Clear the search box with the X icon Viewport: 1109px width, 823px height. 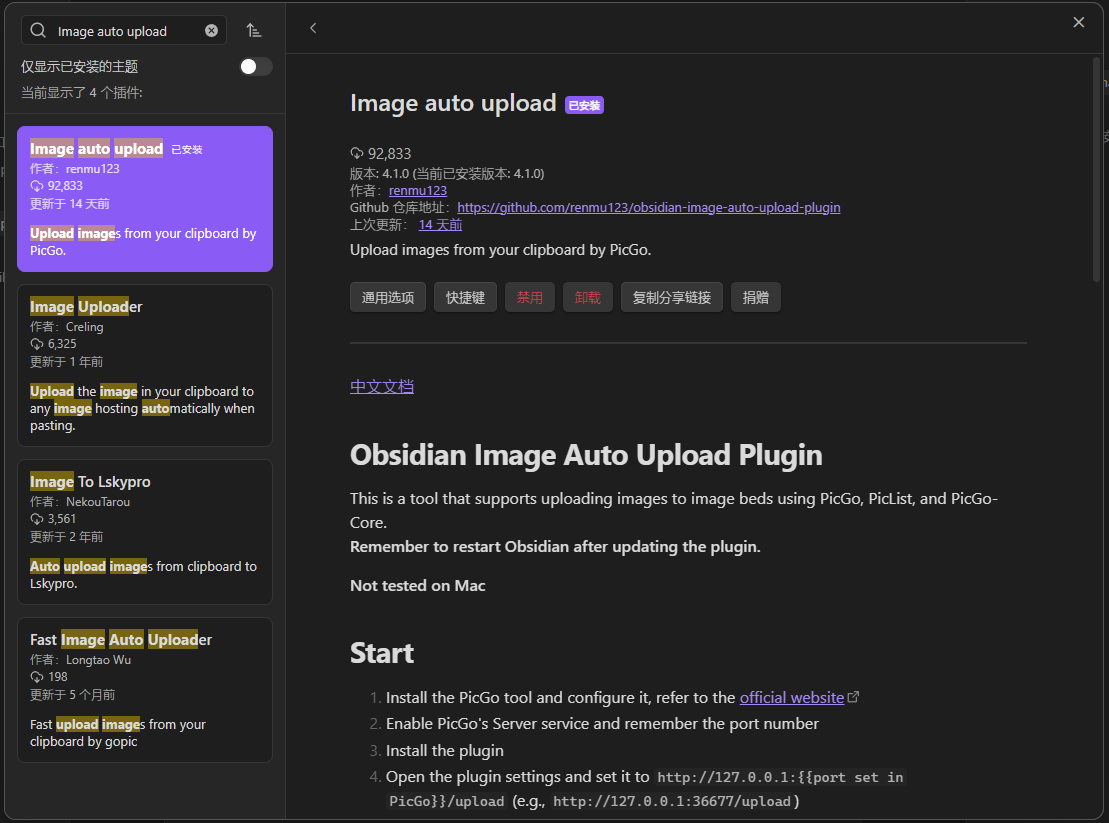point(210,30)
